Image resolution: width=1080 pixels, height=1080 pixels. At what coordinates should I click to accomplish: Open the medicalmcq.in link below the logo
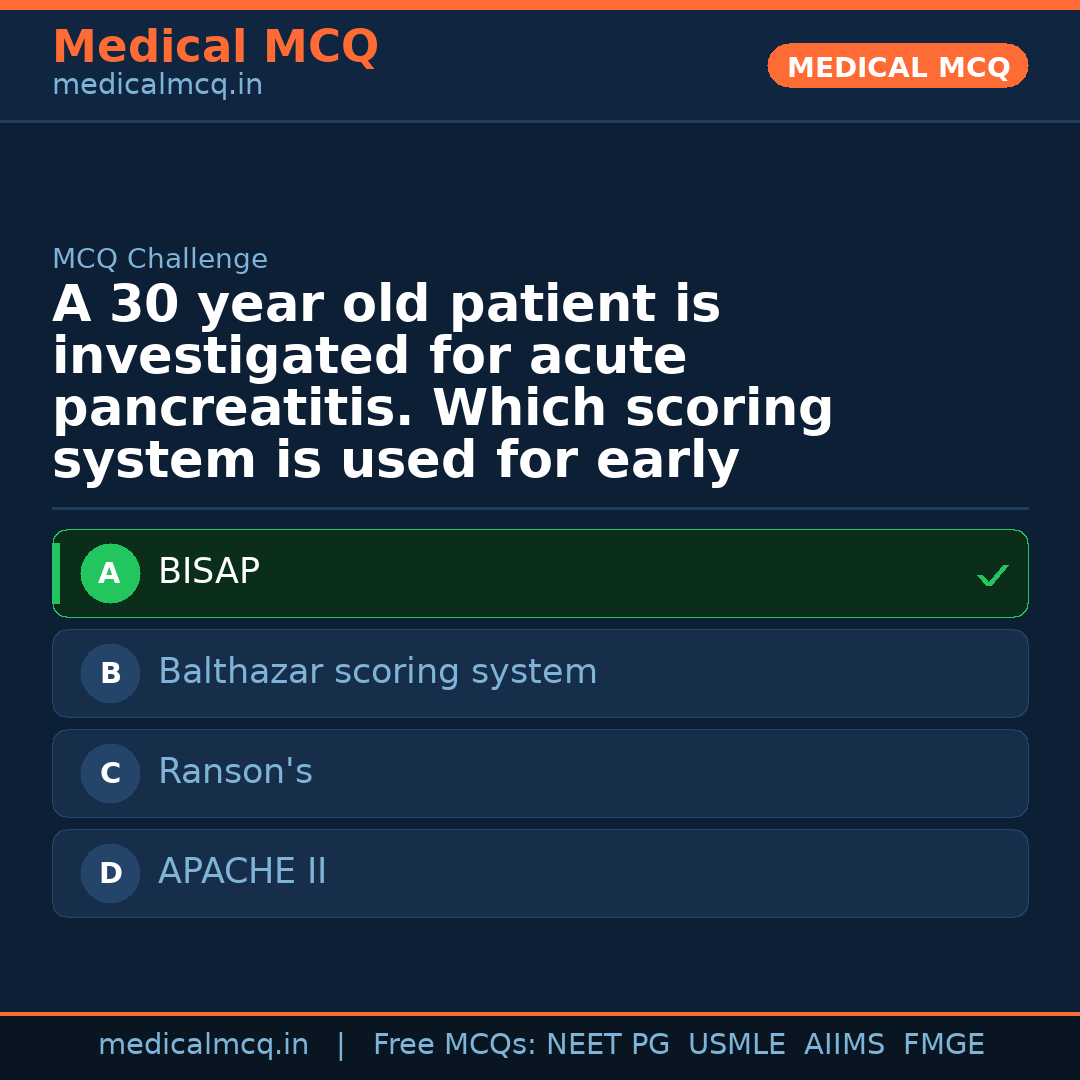157,84
